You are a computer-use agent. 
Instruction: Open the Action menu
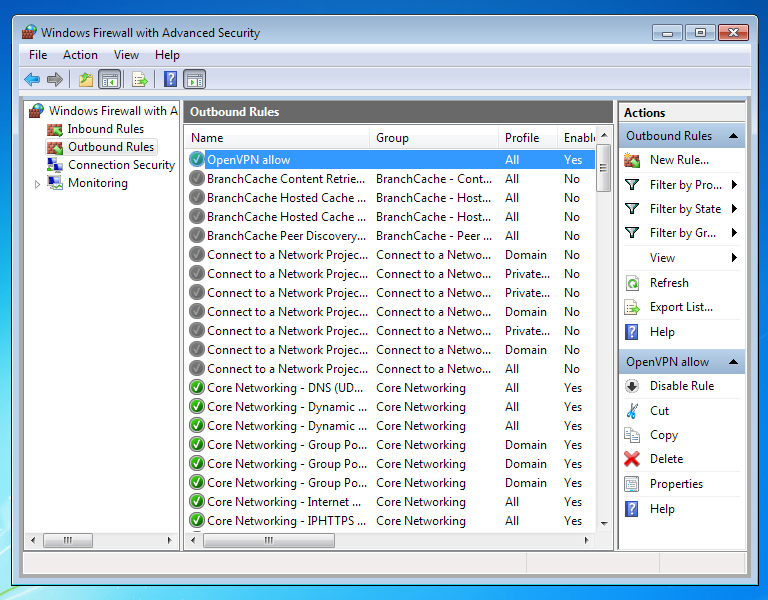point(80,55)
